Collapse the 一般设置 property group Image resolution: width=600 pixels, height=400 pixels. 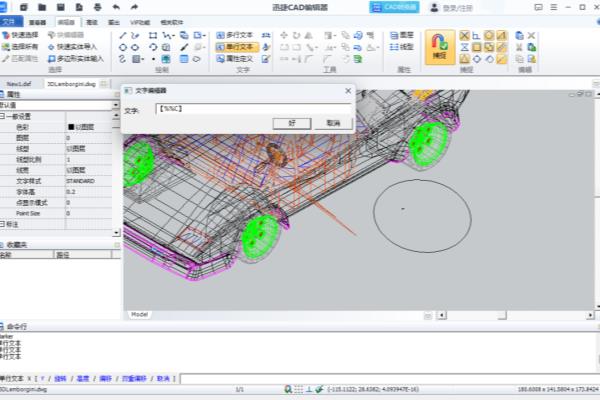coord(3,116)
